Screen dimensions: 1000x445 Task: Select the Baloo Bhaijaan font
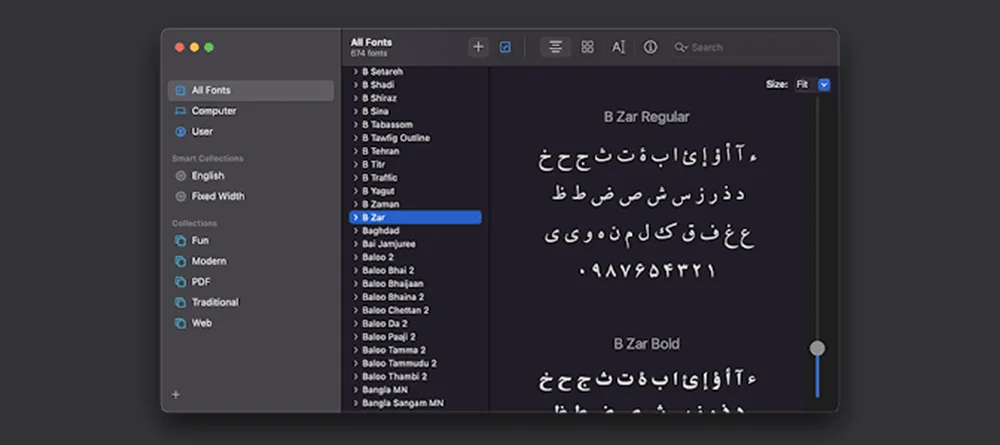(416, 284)
